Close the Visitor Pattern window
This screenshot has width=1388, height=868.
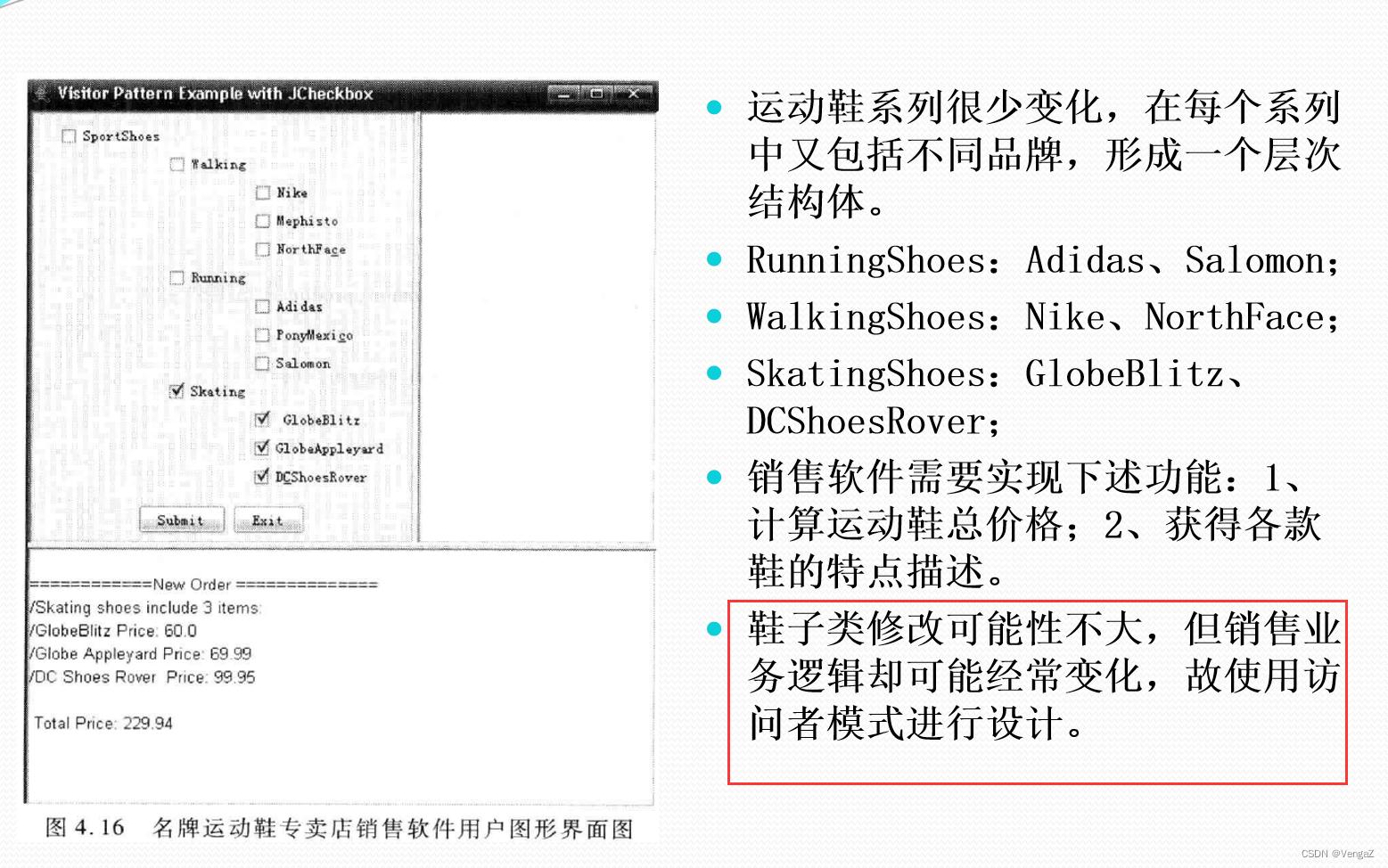633,94
